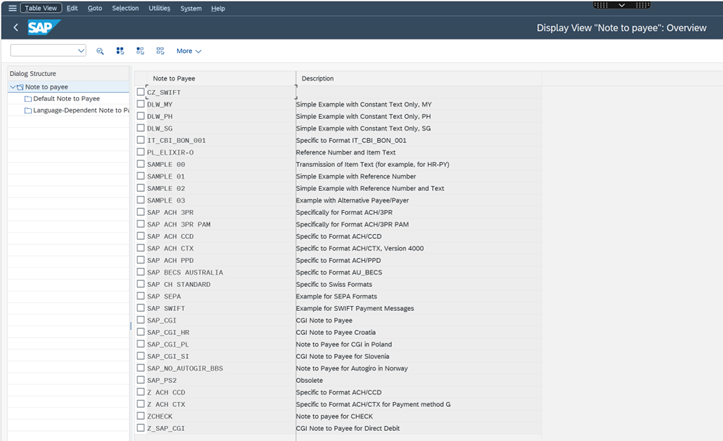The height and width of the screenshot is (441, 723).
Task: Click the SAP_CGI_PL cell
Action: pos(220,344)
